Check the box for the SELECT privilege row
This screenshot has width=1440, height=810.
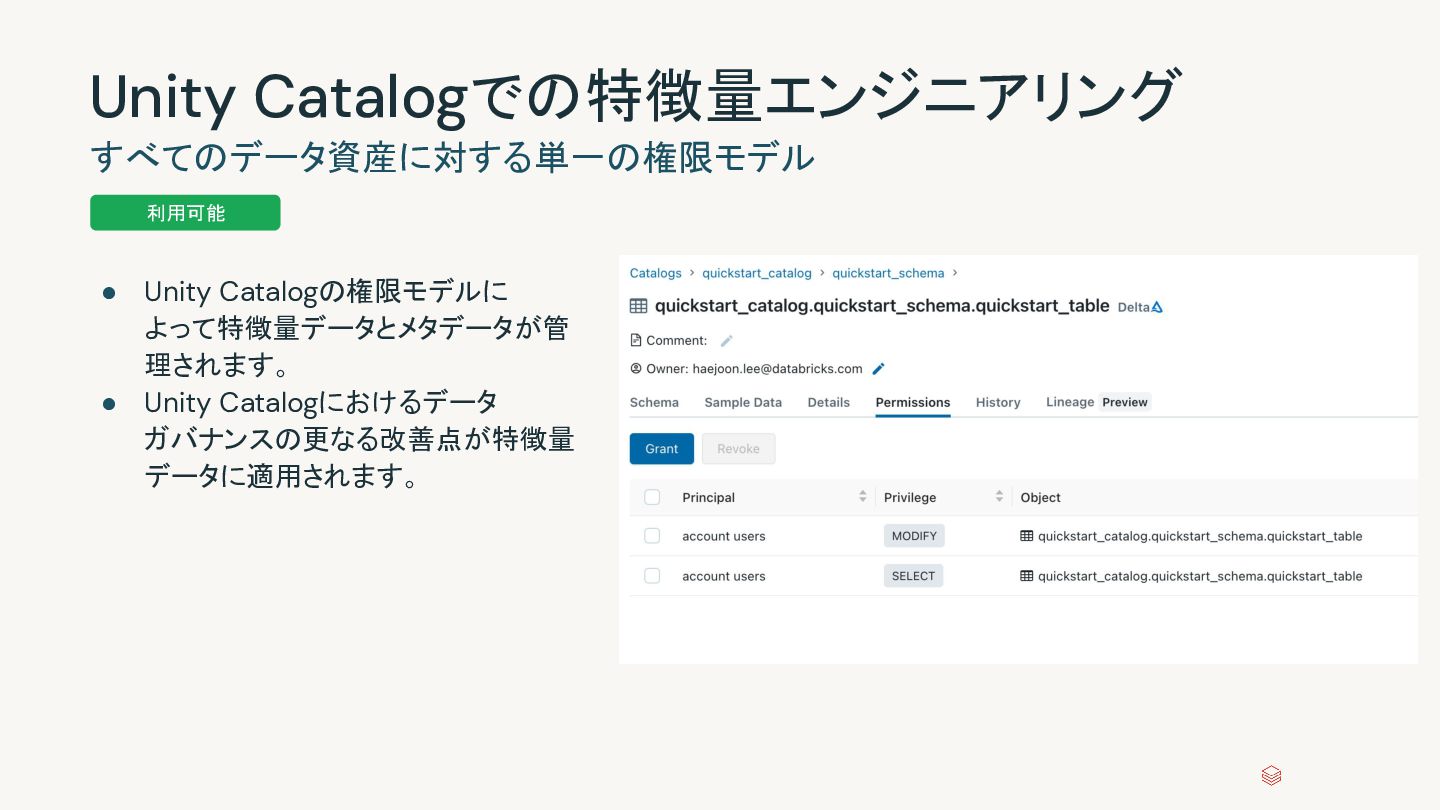point(652,576)
